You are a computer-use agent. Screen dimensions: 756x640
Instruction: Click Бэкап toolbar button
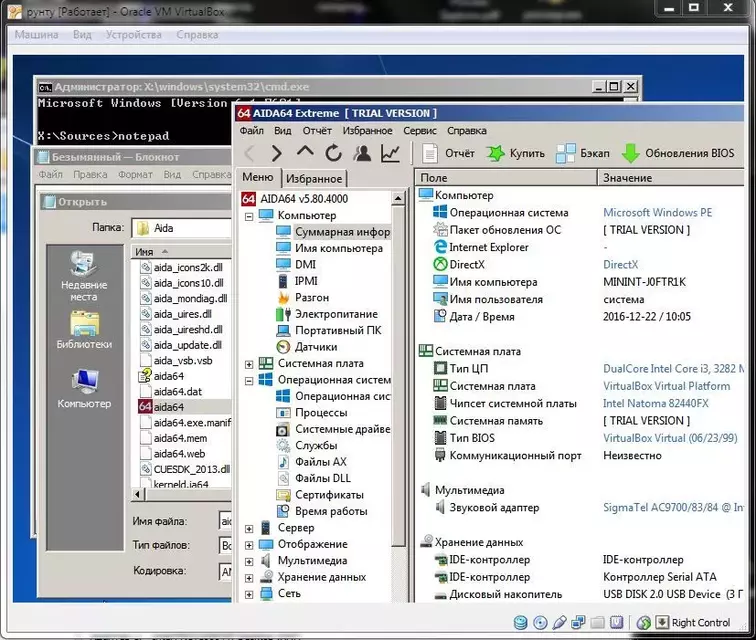point(582,153)
